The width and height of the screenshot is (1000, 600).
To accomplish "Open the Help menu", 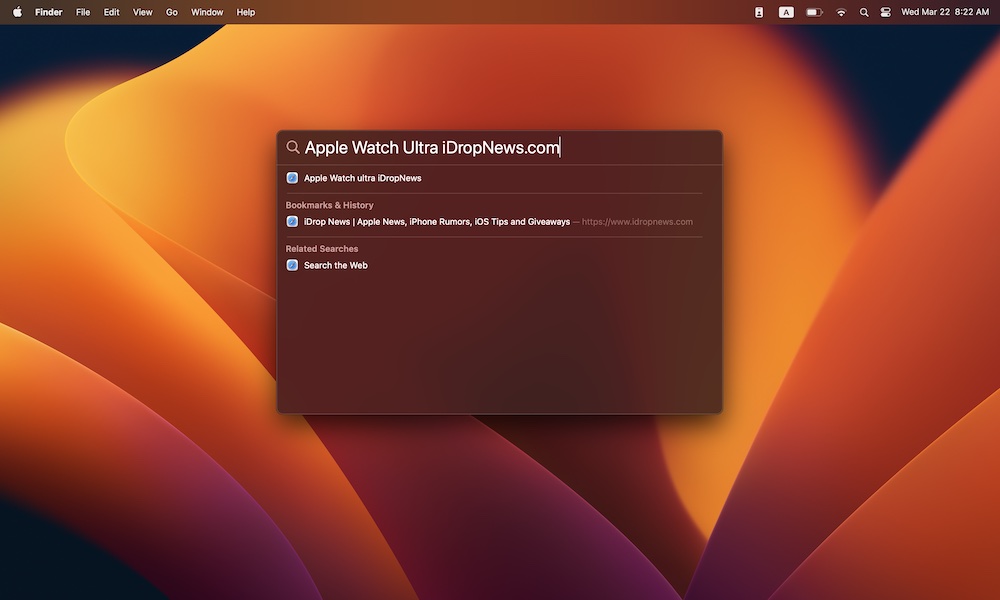I will point(246,12).
